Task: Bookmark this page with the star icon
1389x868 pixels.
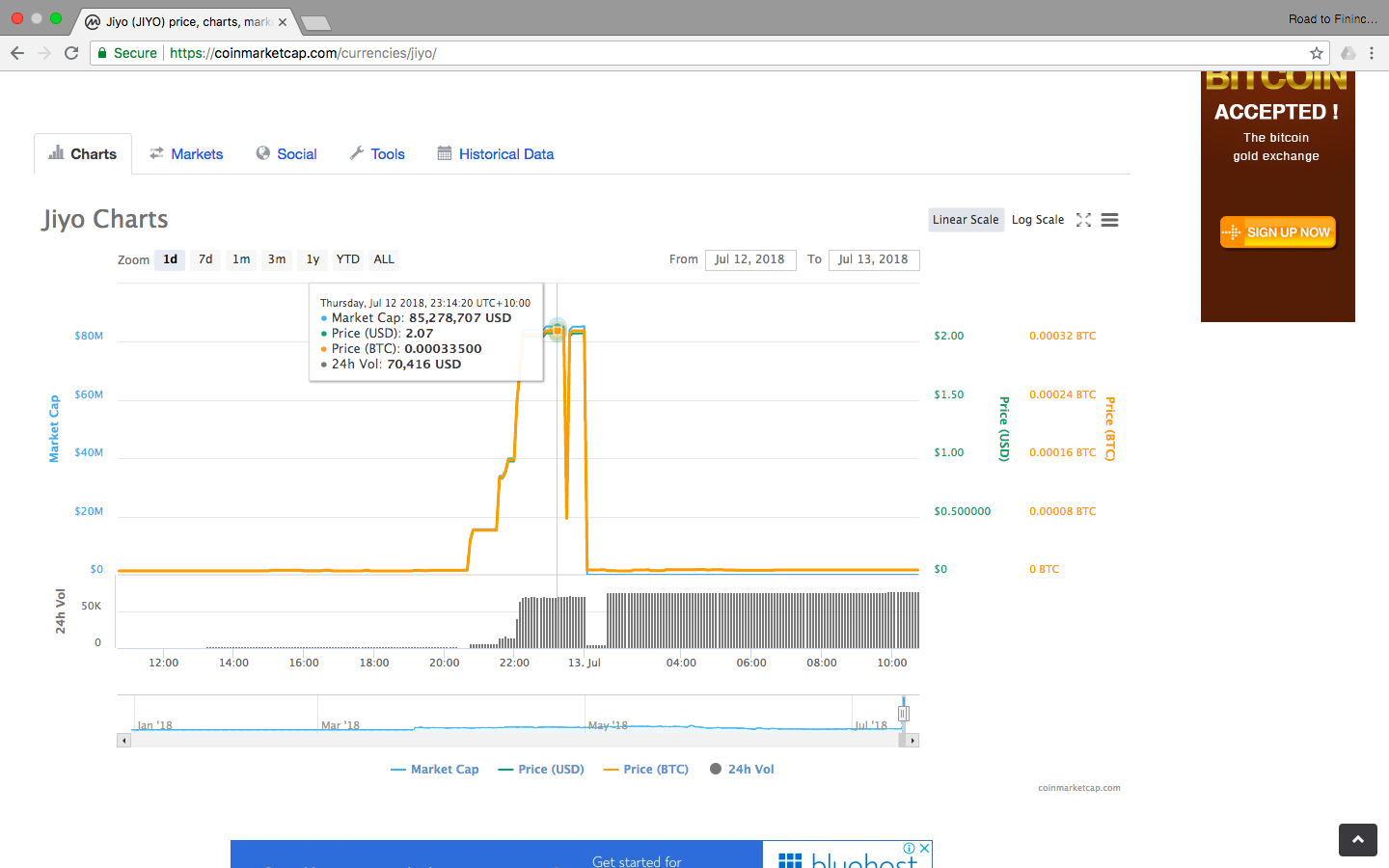Action: click(x=1316, y=53)
